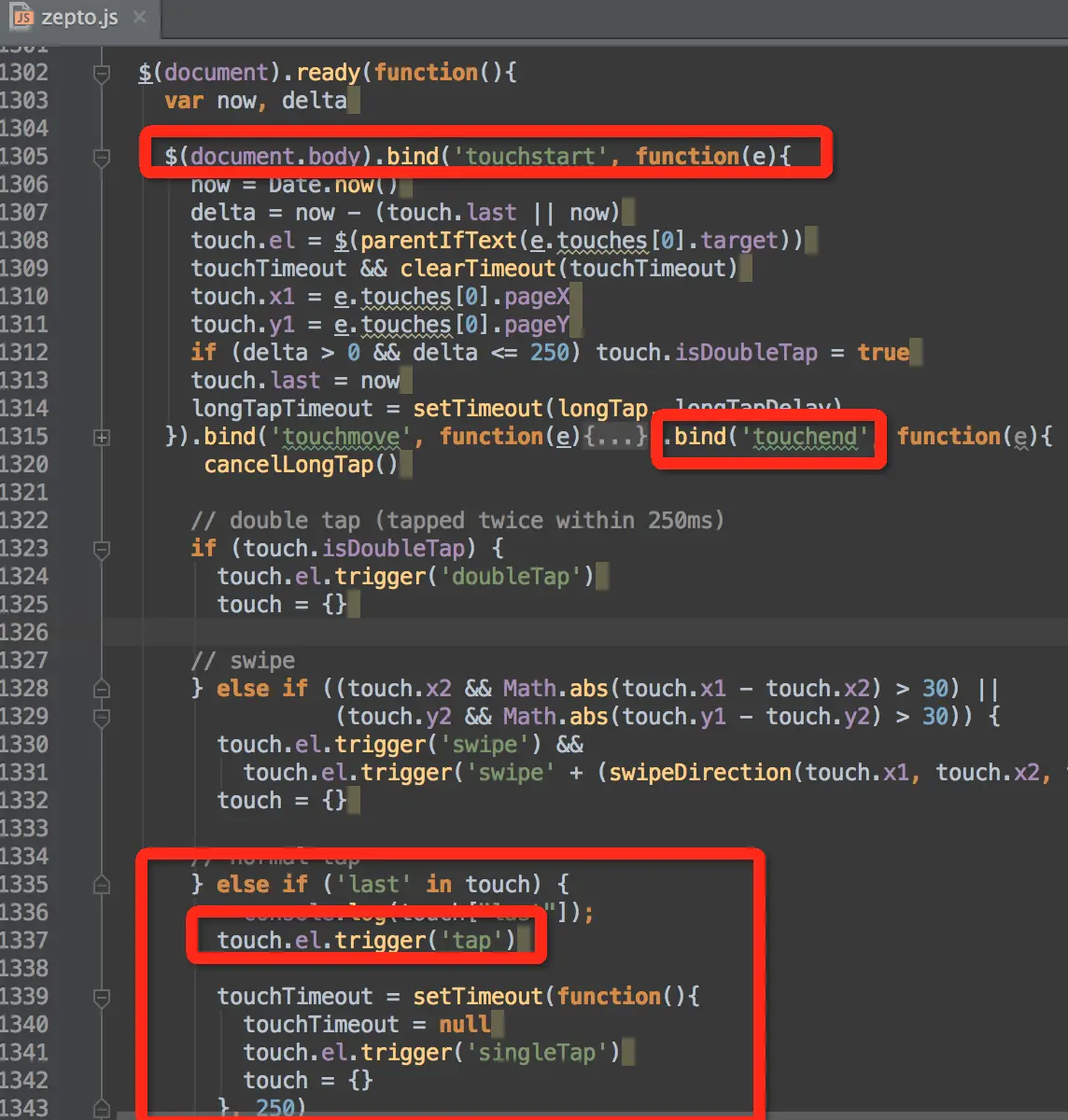The width and height of the screenshot is (1068, 1120).
Task: Click line number 1337 in the gutter
Action: 24,941
